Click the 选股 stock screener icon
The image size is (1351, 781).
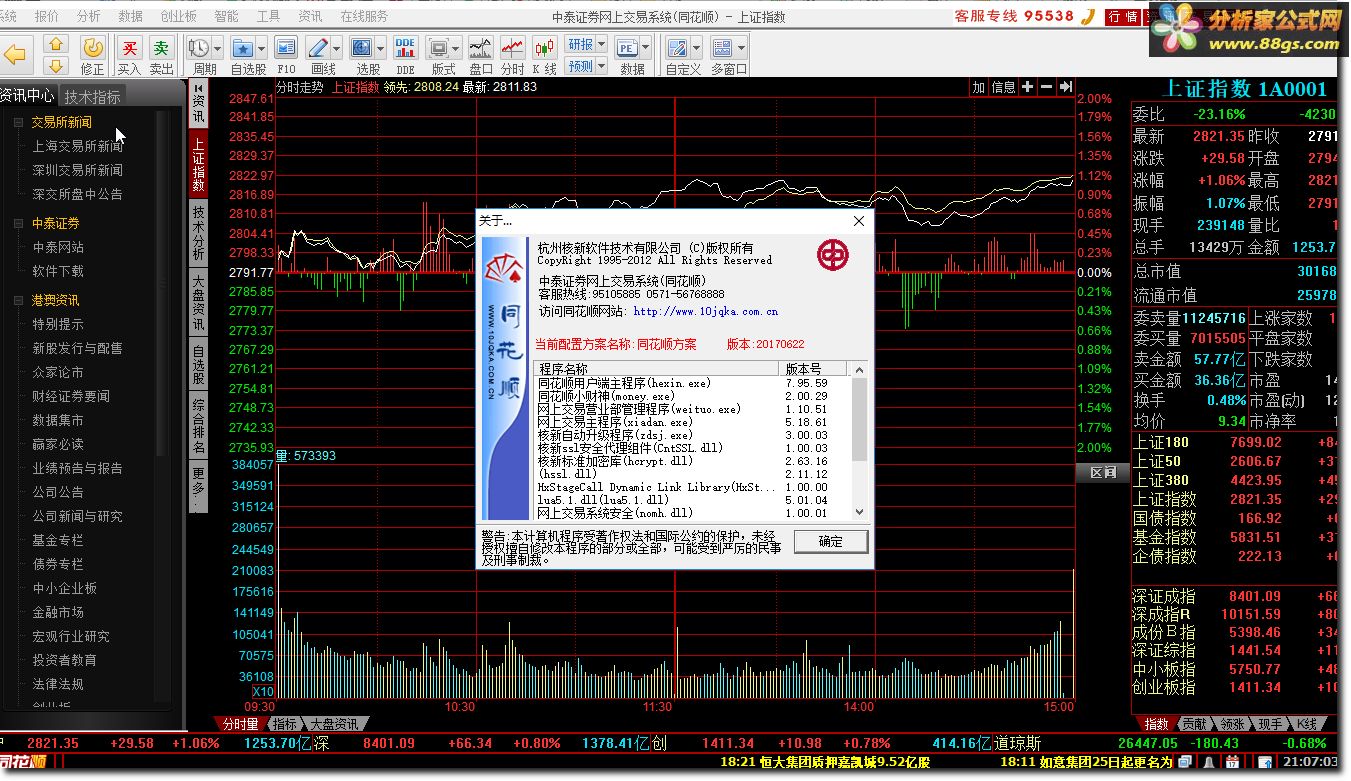click(361, 48)
